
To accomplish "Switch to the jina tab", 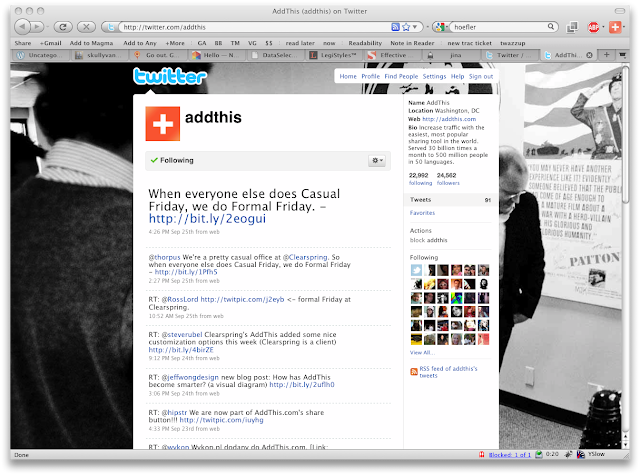I will point(451,55).
